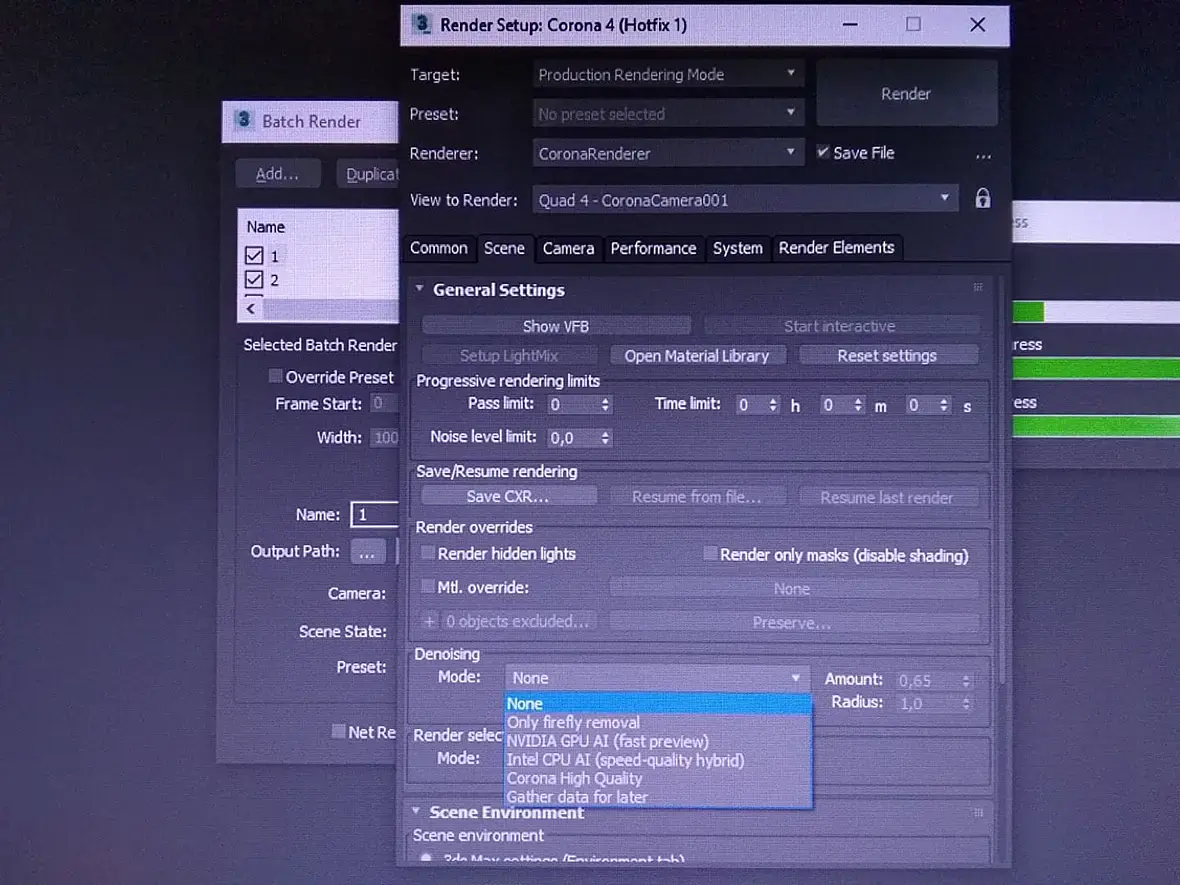Switch to the System tab

tap(738, 248)
